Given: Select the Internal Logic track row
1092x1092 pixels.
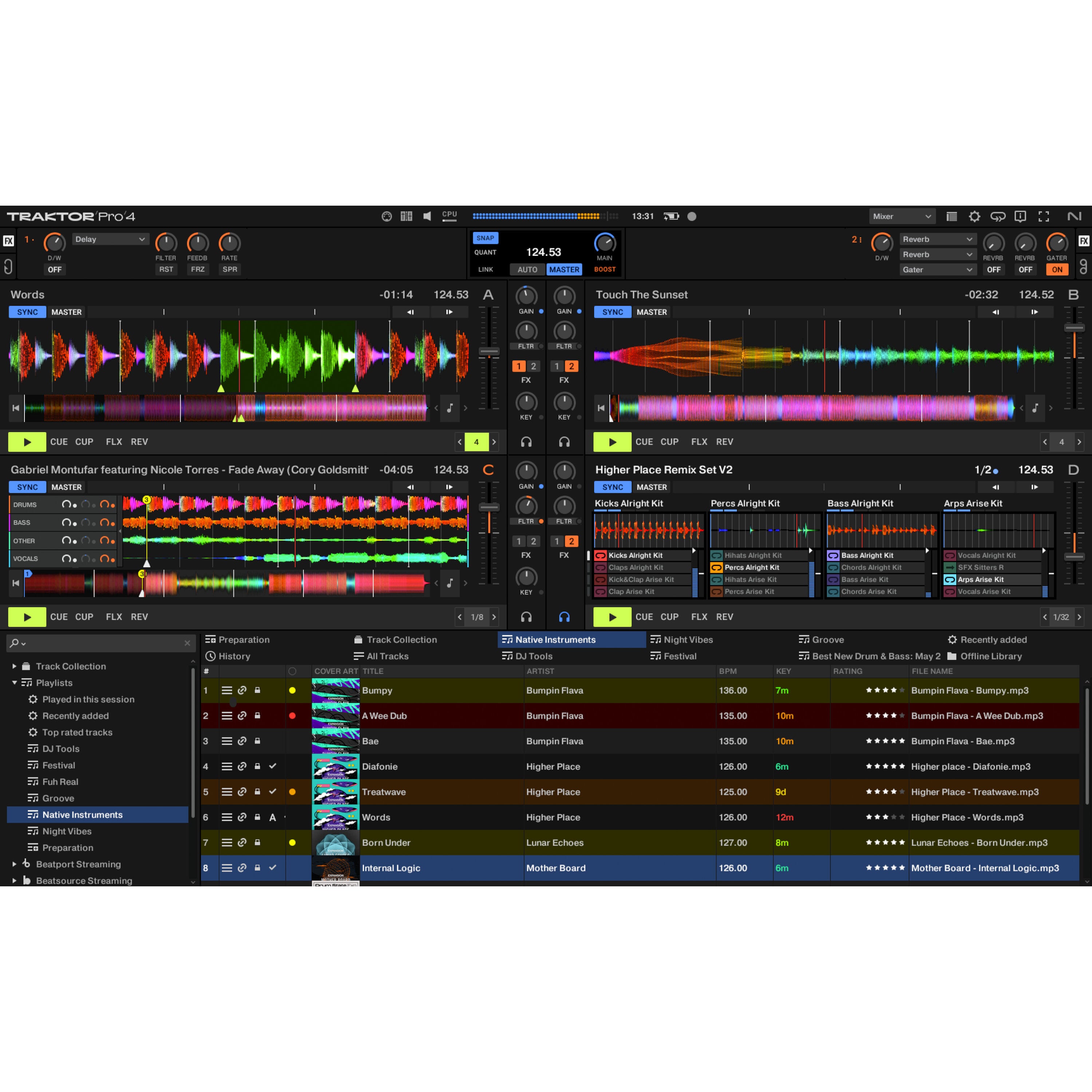Looking at the screenshot, I should tap(640, 868).
